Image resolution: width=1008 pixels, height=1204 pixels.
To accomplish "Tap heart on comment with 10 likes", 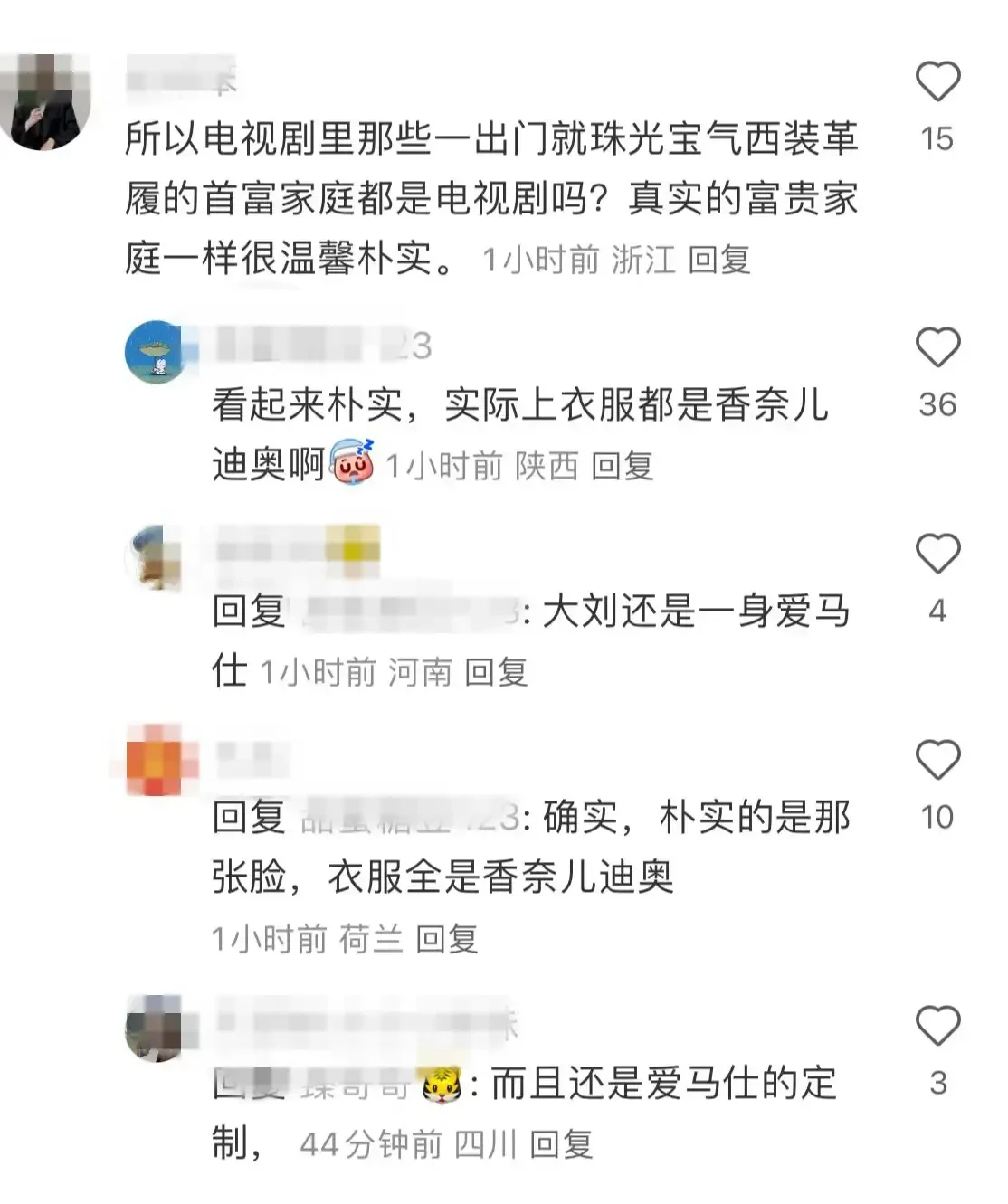I will point(937,760).
